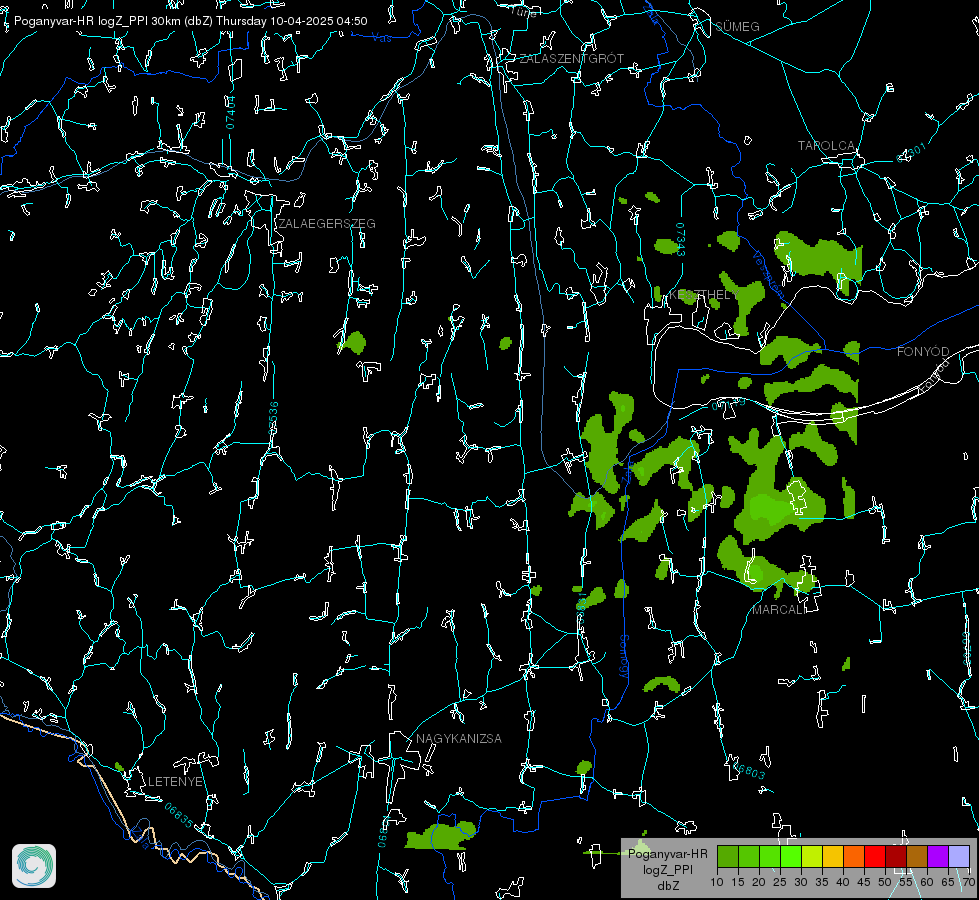
Task: Click the Poganyvar-HR legend title
Action: (x=667, y=854)
